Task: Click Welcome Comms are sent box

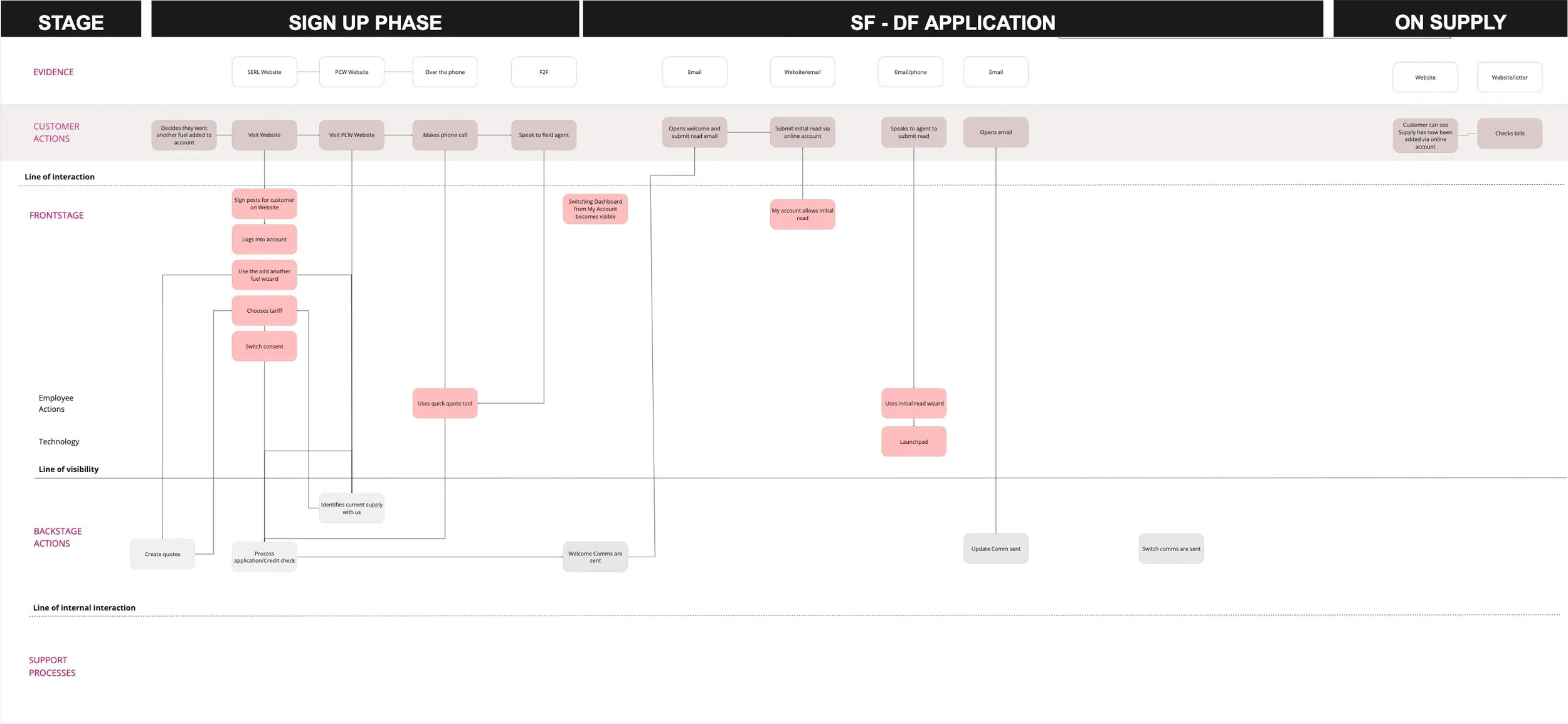Action: (595, 557)
